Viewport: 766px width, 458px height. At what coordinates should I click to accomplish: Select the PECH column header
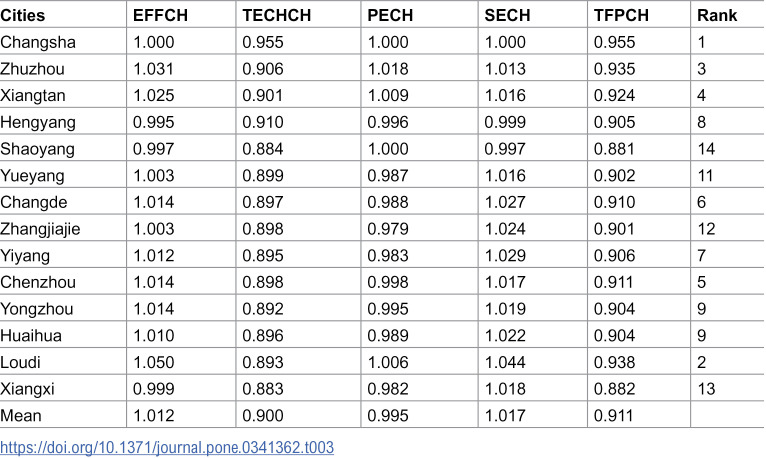[x=390, y=16]
